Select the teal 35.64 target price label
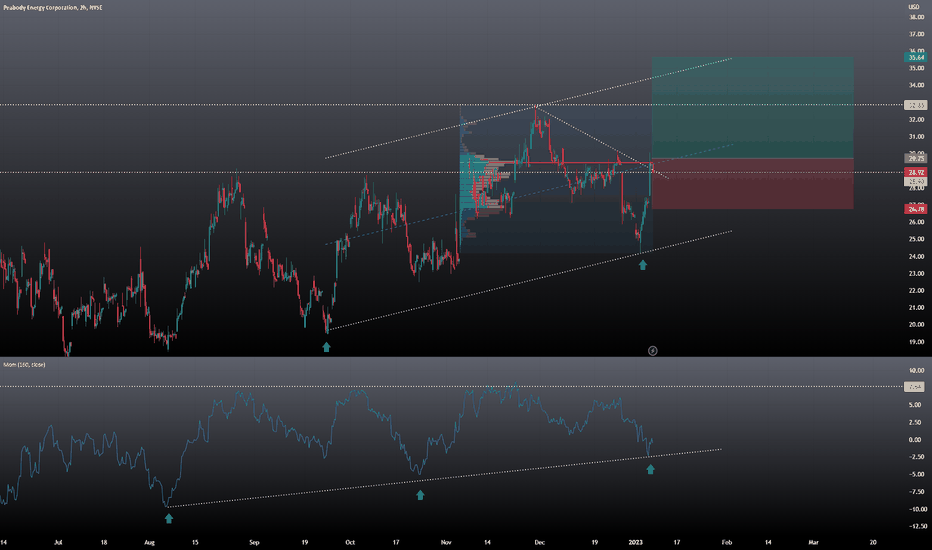Image resolution: width=932 pixels, height=550 pixels. coord(915,58)
